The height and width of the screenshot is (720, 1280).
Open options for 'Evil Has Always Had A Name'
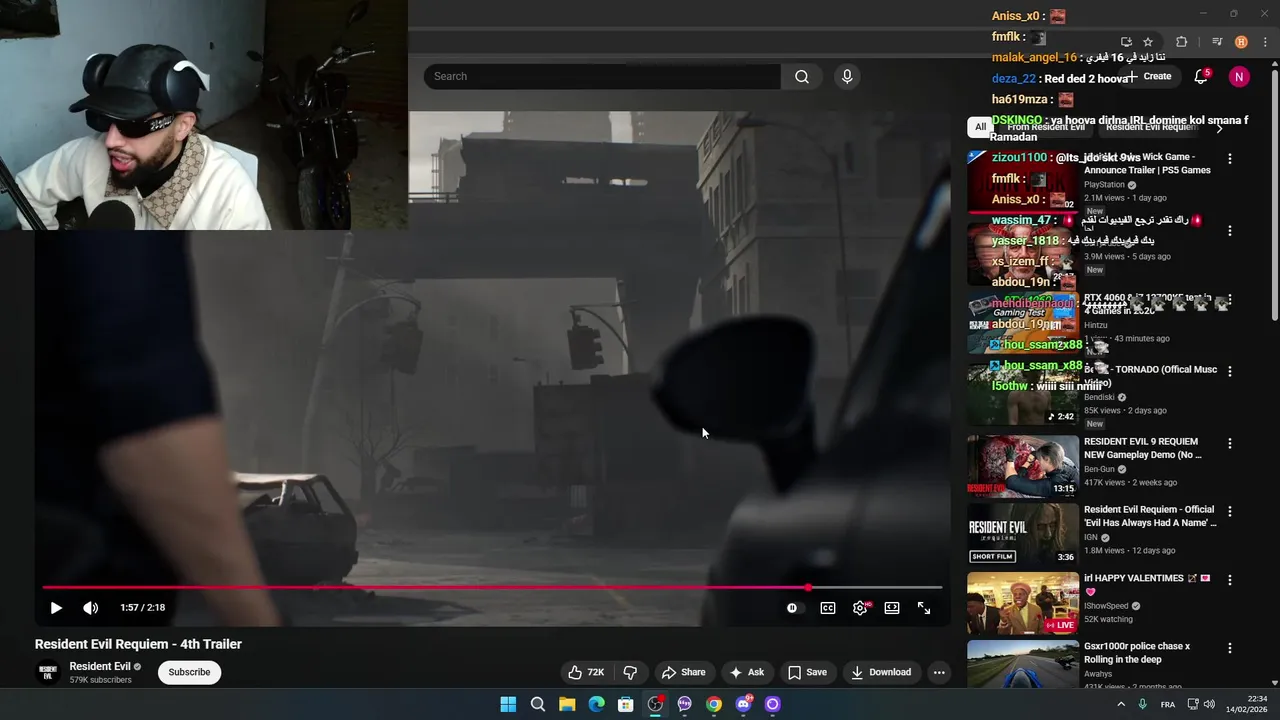[1230, 511]
